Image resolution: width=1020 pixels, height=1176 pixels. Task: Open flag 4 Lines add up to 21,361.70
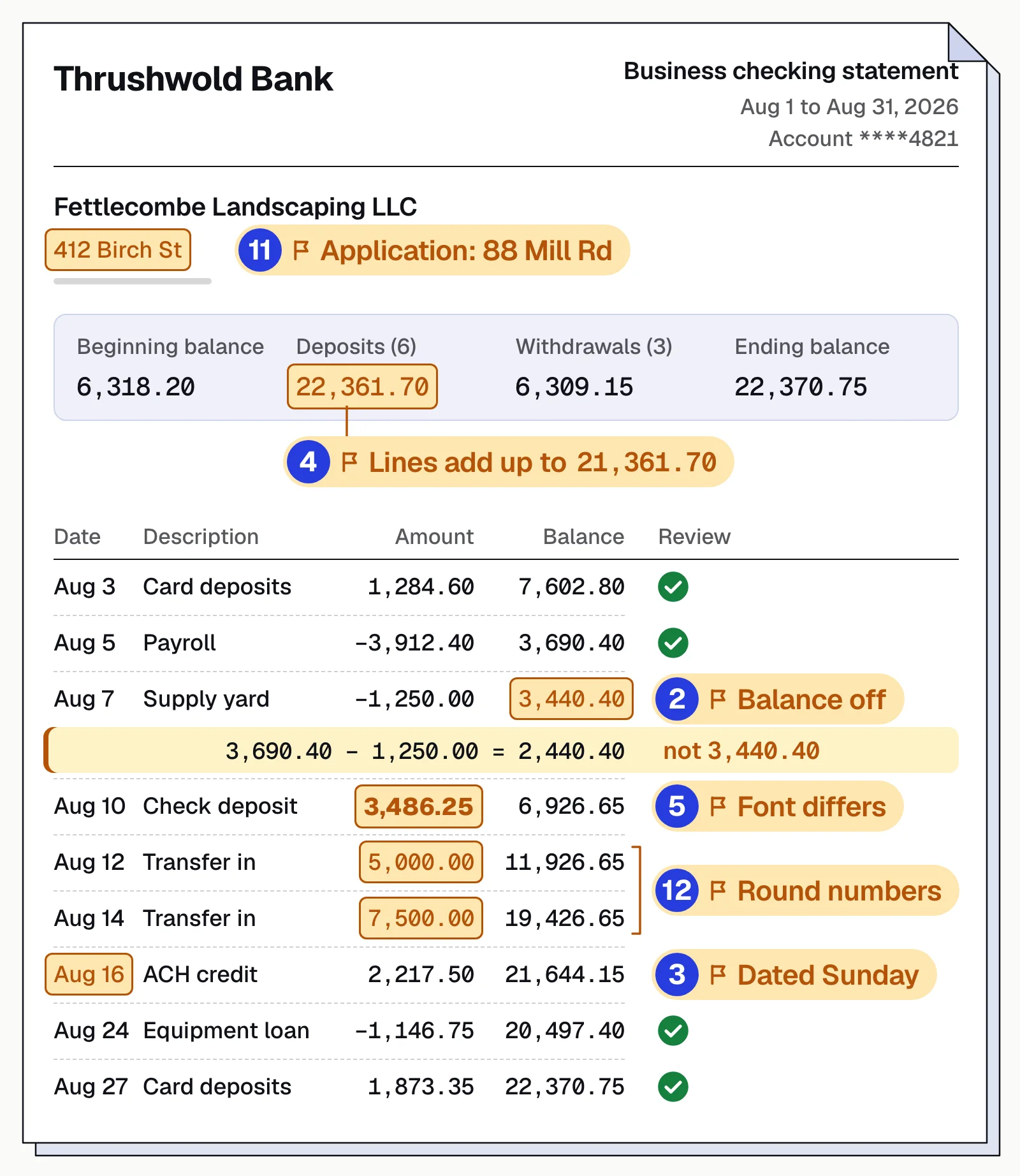point(508,462)
